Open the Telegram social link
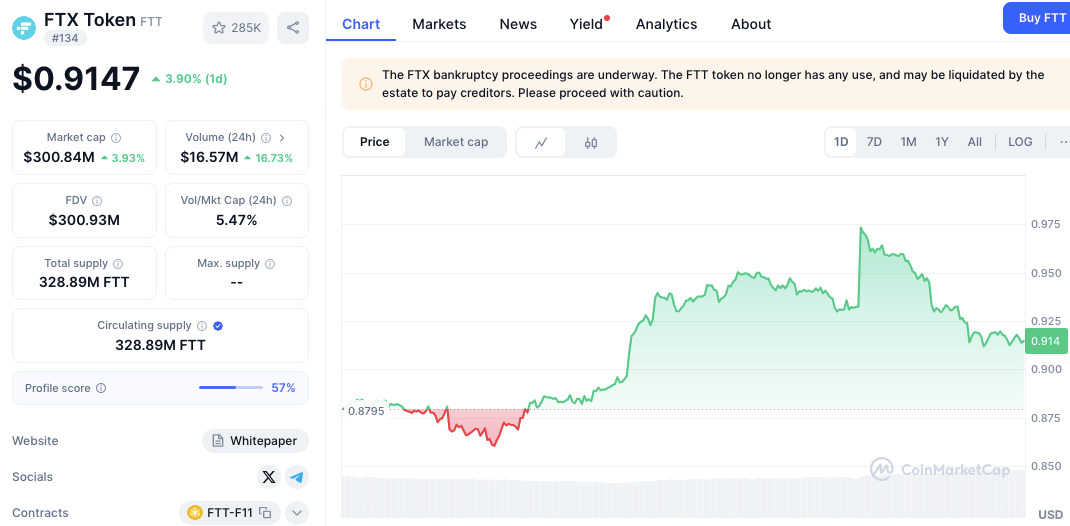 [296, 477]
